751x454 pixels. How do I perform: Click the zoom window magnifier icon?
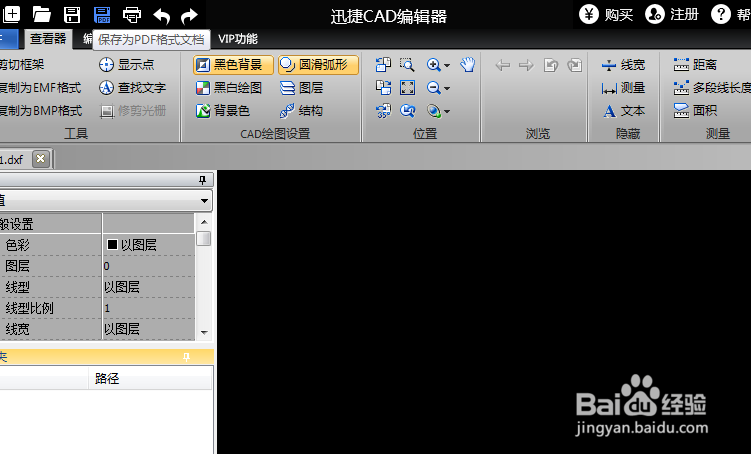point(407,65)
